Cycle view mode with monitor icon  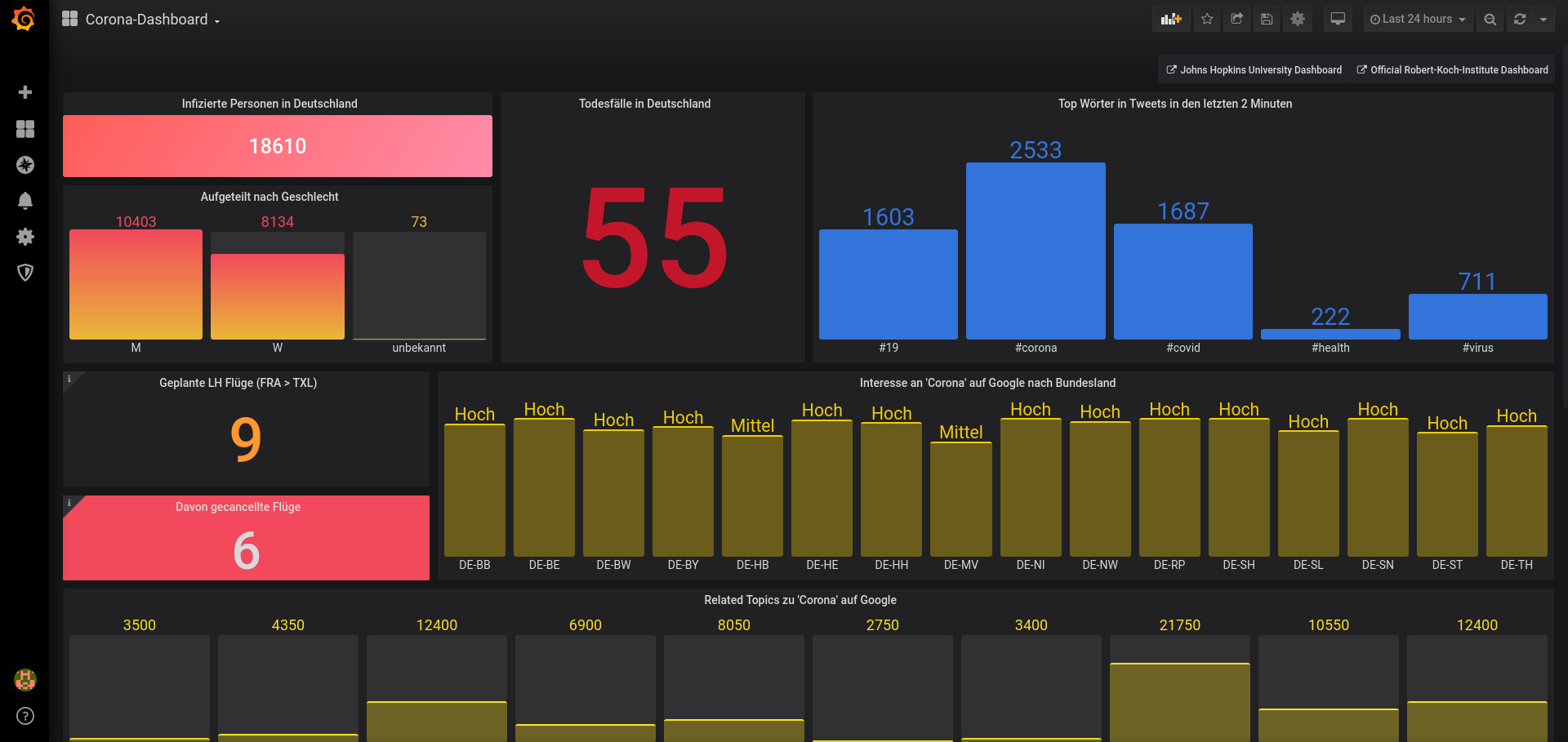point(1338,19)
